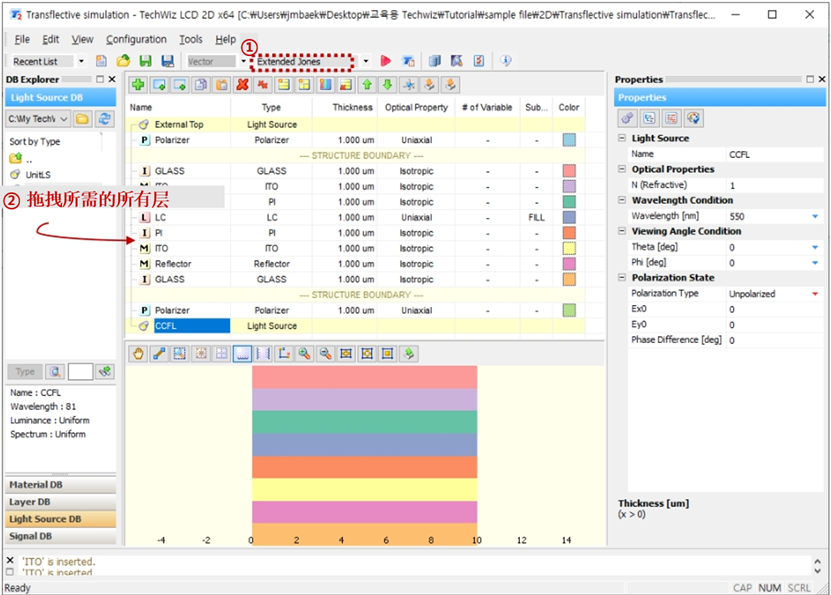Refresh the DB Explorer list
Viewport: 831px width, 595px height.
104,119
